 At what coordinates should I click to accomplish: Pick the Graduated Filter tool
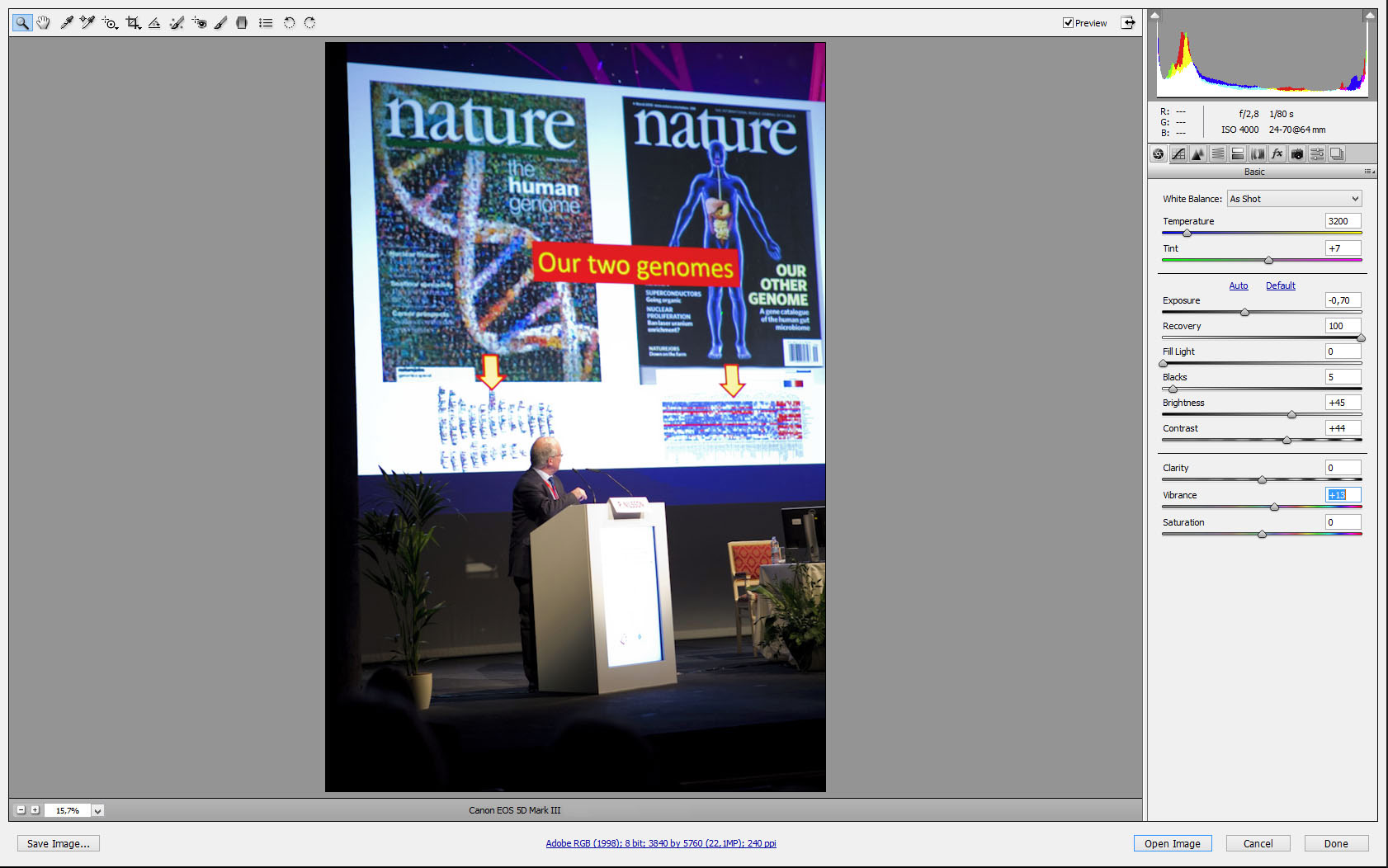coord(242,23)
